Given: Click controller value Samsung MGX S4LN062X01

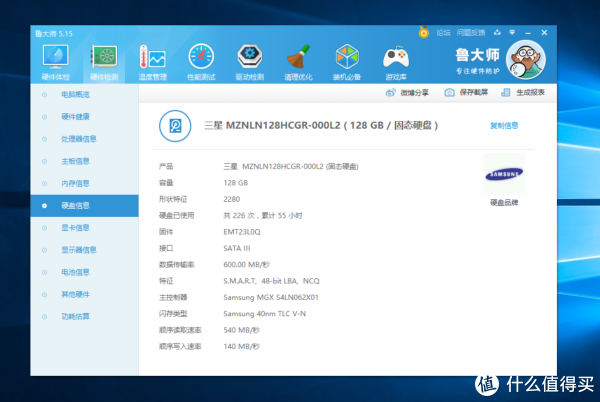Looking at the screenshot, I should (271, 297).
